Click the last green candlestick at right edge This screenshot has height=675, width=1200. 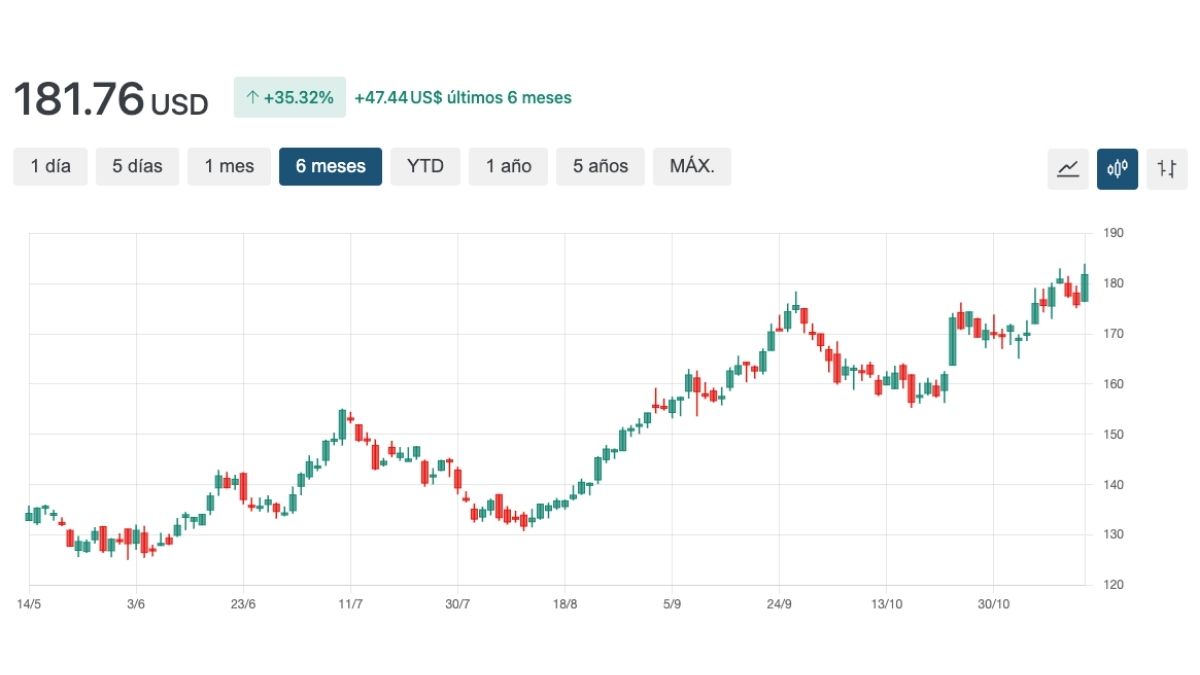[x=1084, y=287]
